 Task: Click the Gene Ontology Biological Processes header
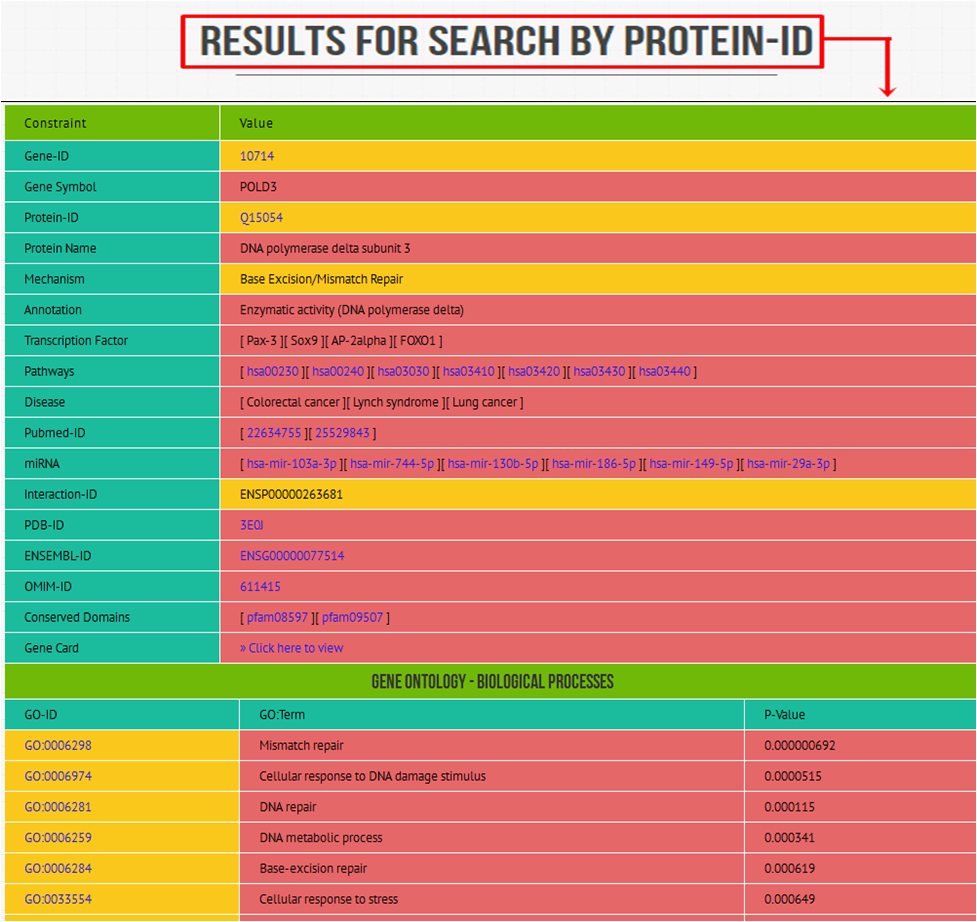492,682
